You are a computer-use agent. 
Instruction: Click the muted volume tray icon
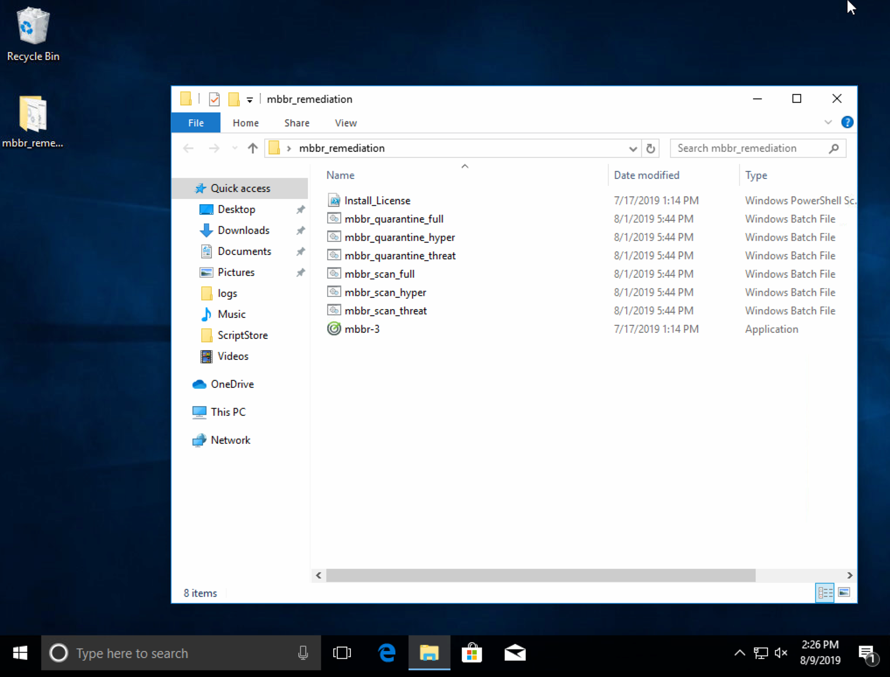coord(781,653)
